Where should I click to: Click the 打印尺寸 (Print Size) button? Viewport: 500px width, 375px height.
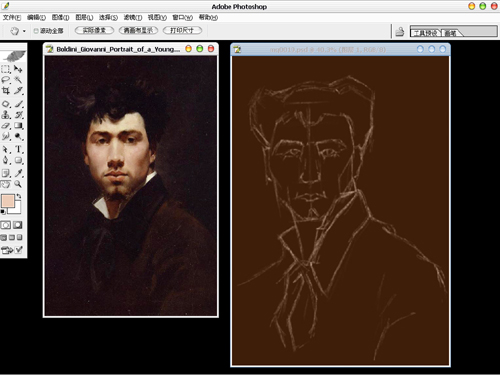182,30
